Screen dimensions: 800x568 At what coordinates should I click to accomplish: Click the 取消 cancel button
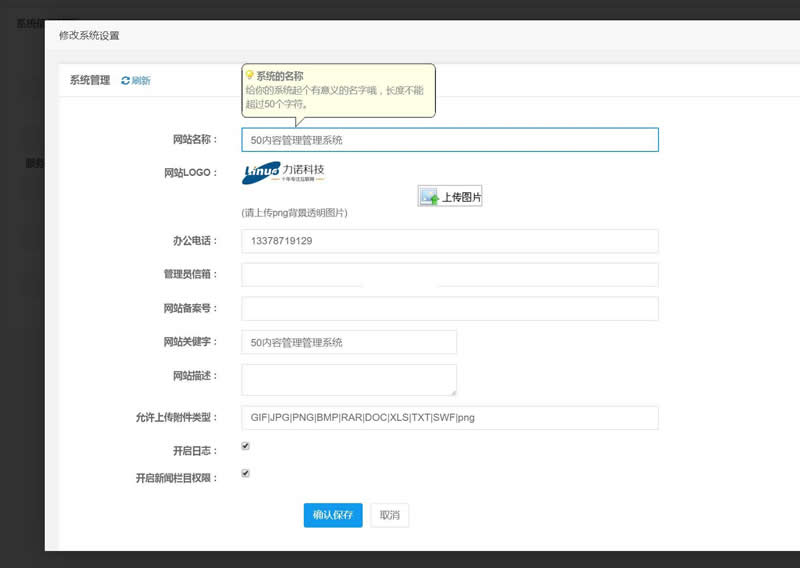(x=390, y=515)
